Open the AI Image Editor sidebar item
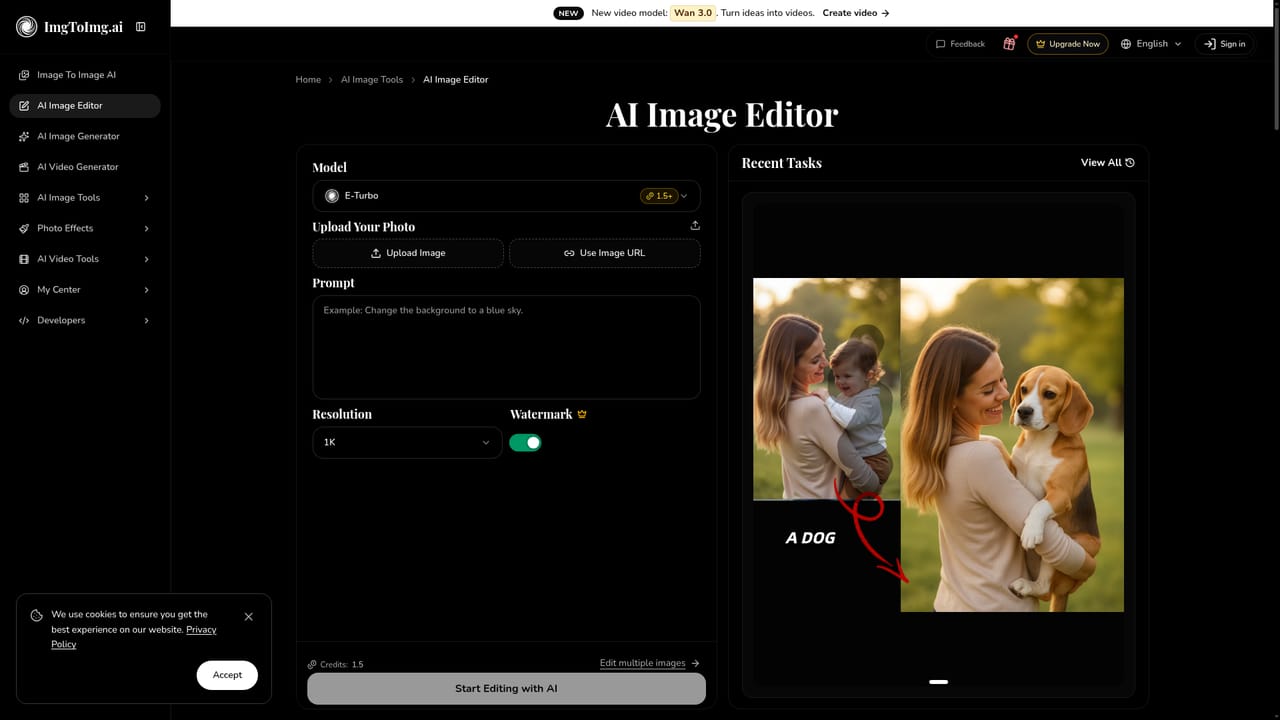This screenshot has width=1280, height=720. 85,106
